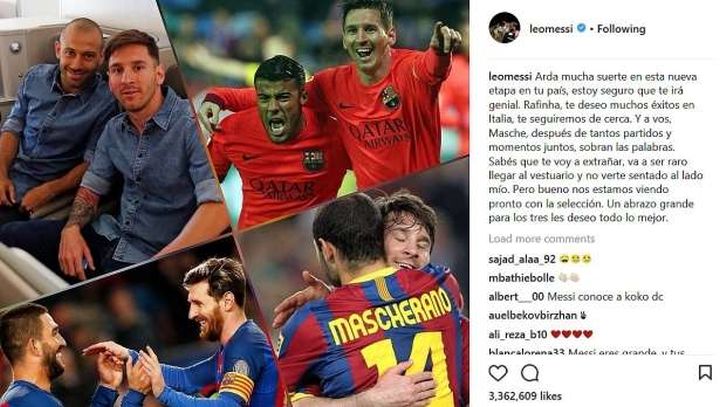Open auelbekovbirzhan commenter profile

[x=533, y=316]
